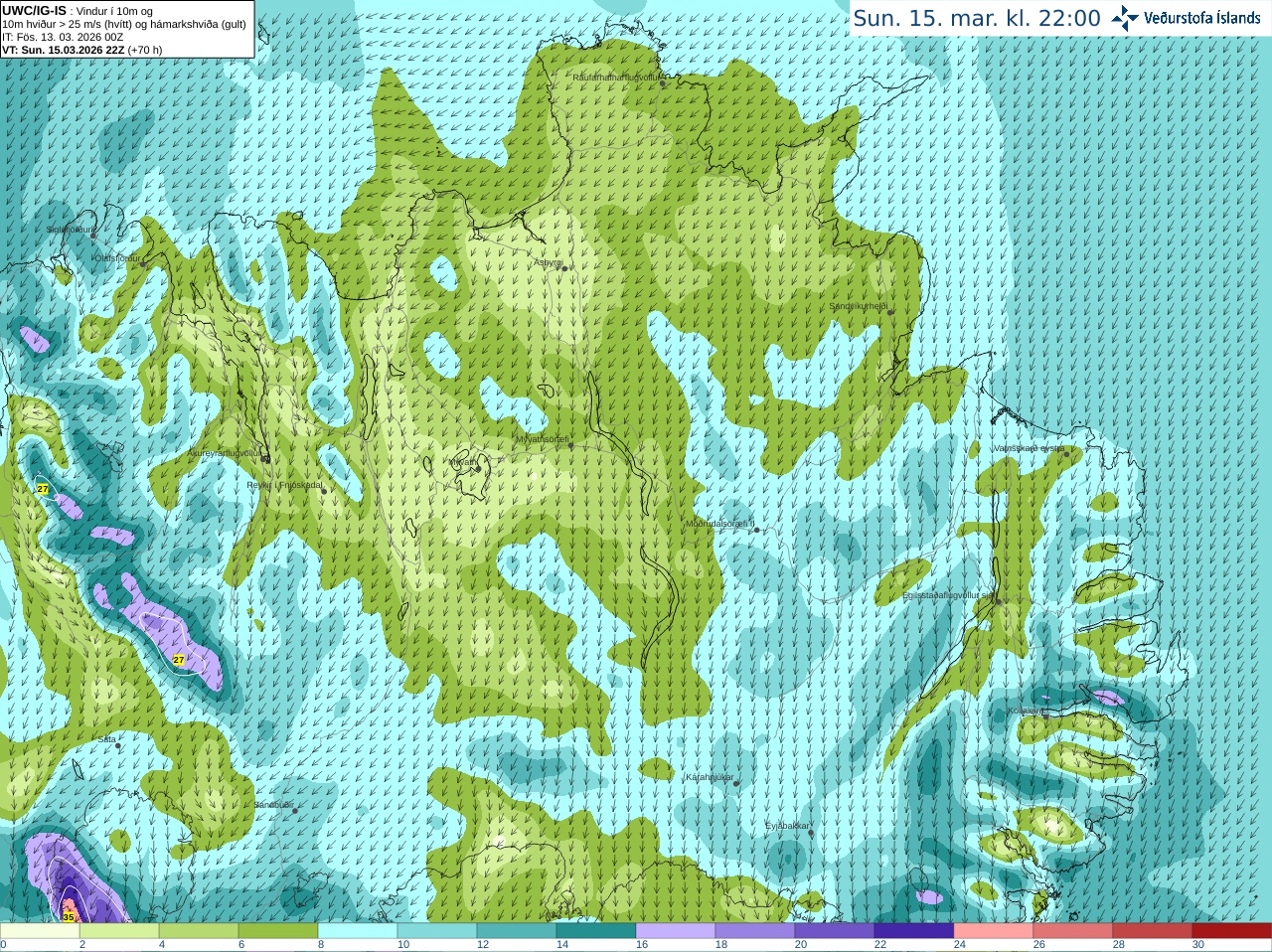Click the Veðurstofa Íslands logo
Screen dimensions: 1272x952
click(x=1186, y=18)
